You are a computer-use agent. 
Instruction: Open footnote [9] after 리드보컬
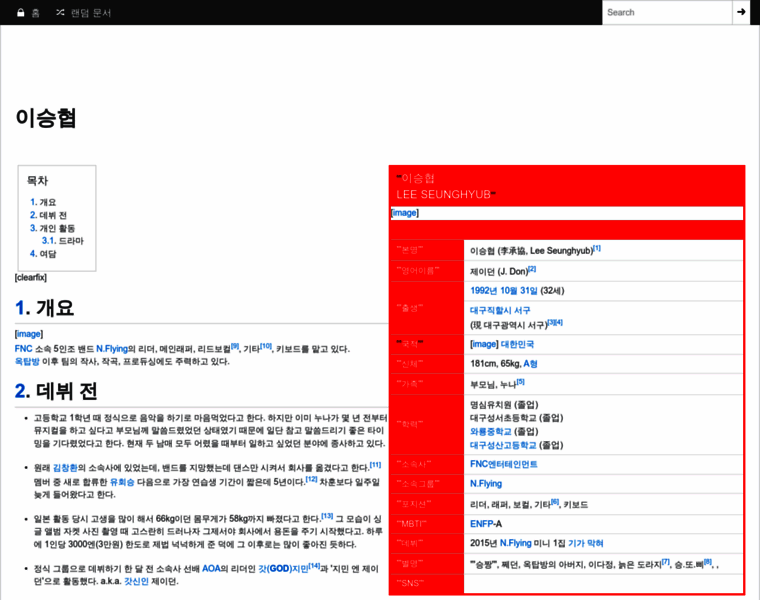pos(235,346)
